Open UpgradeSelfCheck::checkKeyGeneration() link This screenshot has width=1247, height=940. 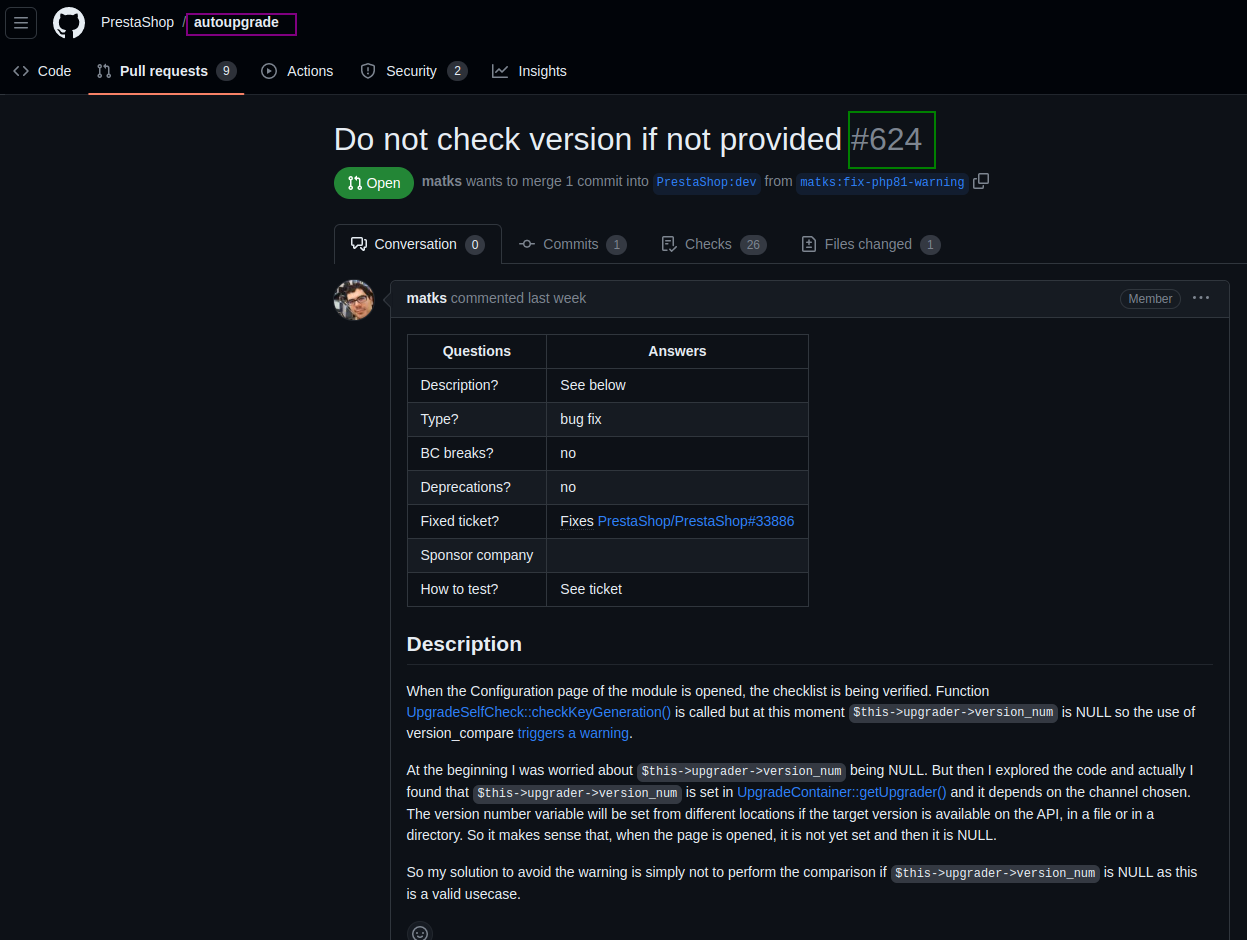[x=539, y=712]
